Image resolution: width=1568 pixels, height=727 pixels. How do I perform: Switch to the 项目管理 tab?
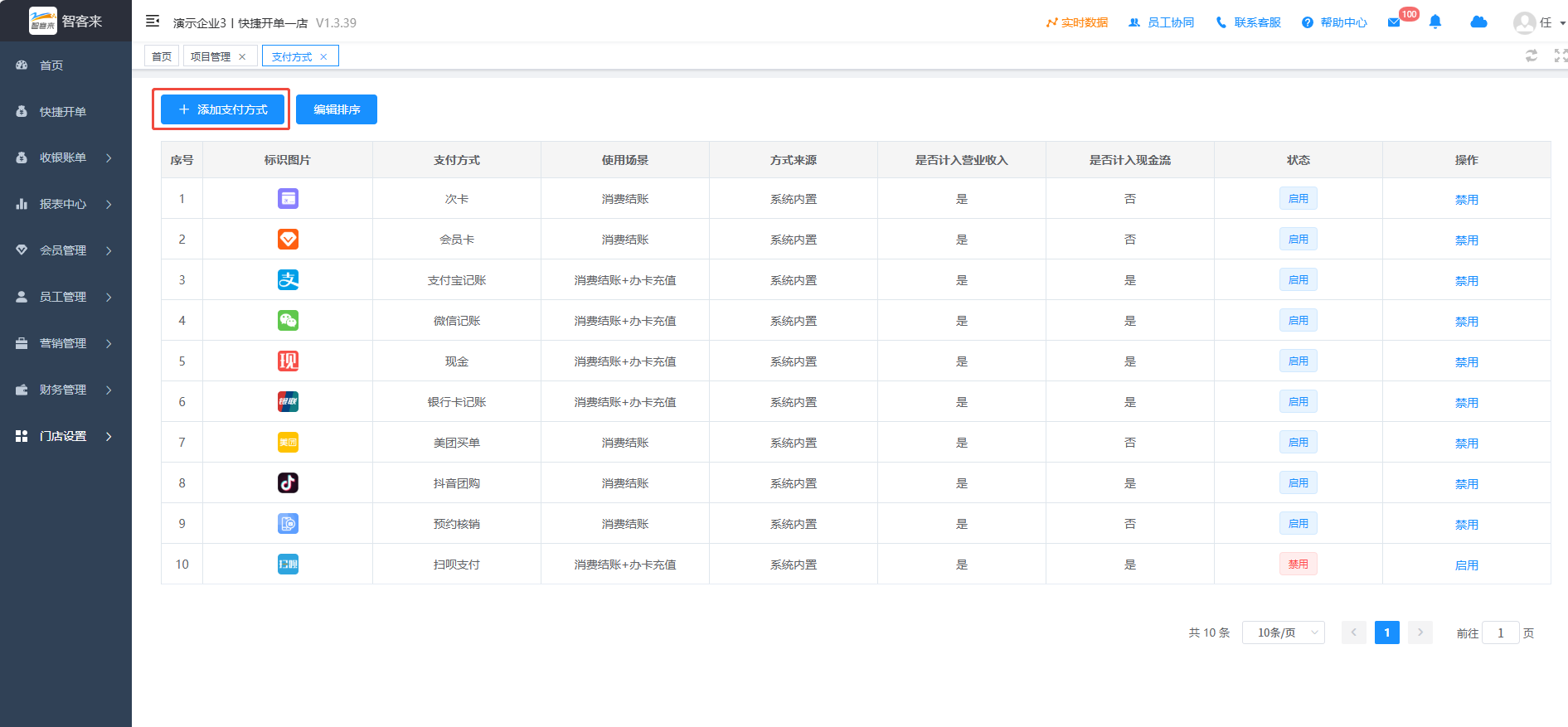pos(211,56)
